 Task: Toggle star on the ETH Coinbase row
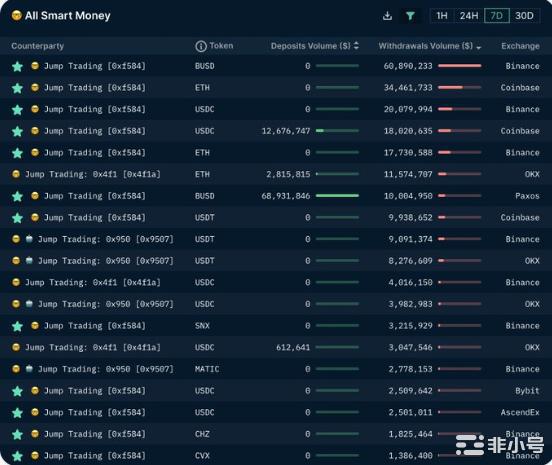click(x=17, y=88)
